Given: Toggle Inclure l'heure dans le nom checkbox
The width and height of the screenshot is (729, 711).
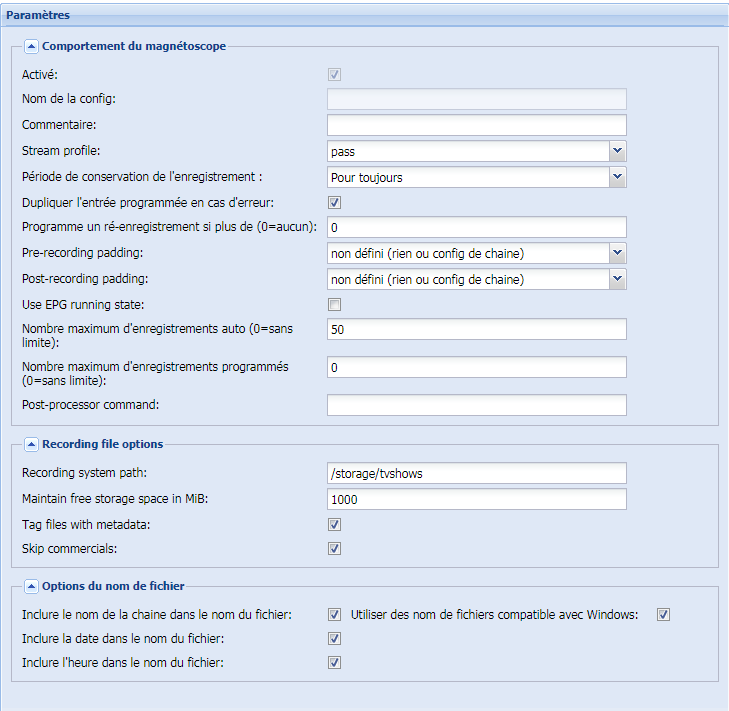Looking at the screenshot, I should [334, 663].
